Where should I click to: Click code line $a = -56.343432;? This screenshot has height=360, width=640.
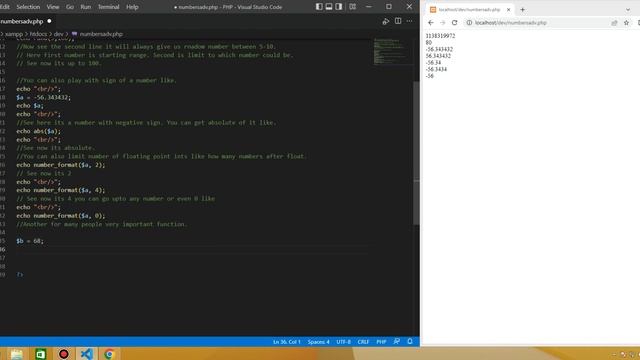[43, 97]
